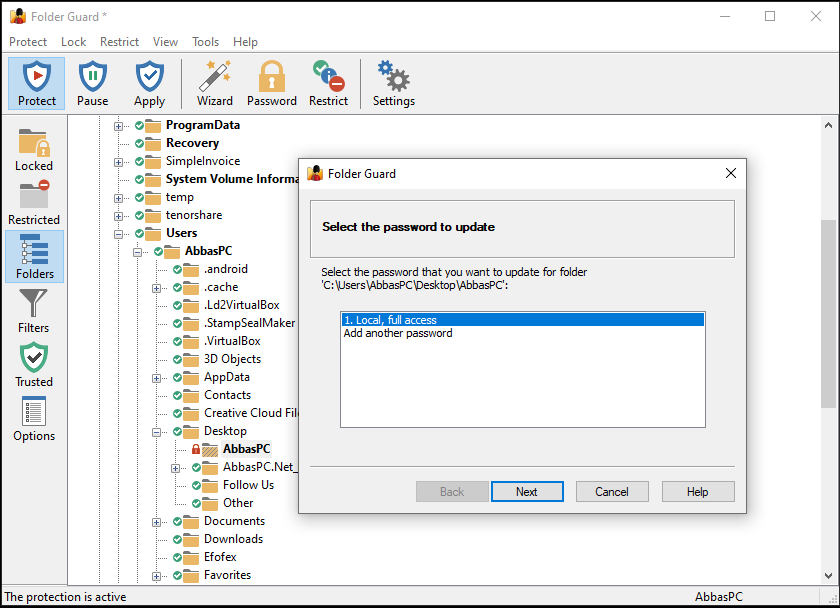Click the Help button in the dialog

(698, 492)
